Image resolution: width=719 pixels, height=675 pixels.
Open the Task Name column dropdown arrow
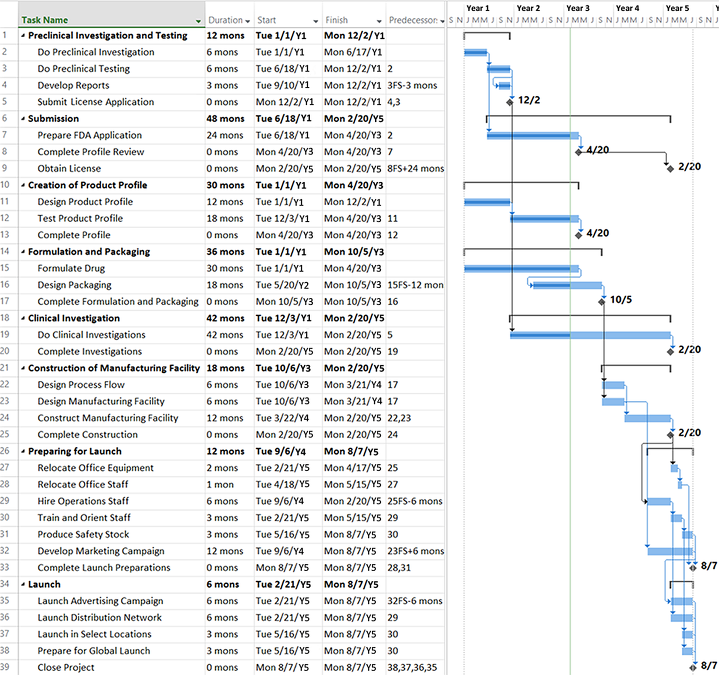tap(198, 20)
